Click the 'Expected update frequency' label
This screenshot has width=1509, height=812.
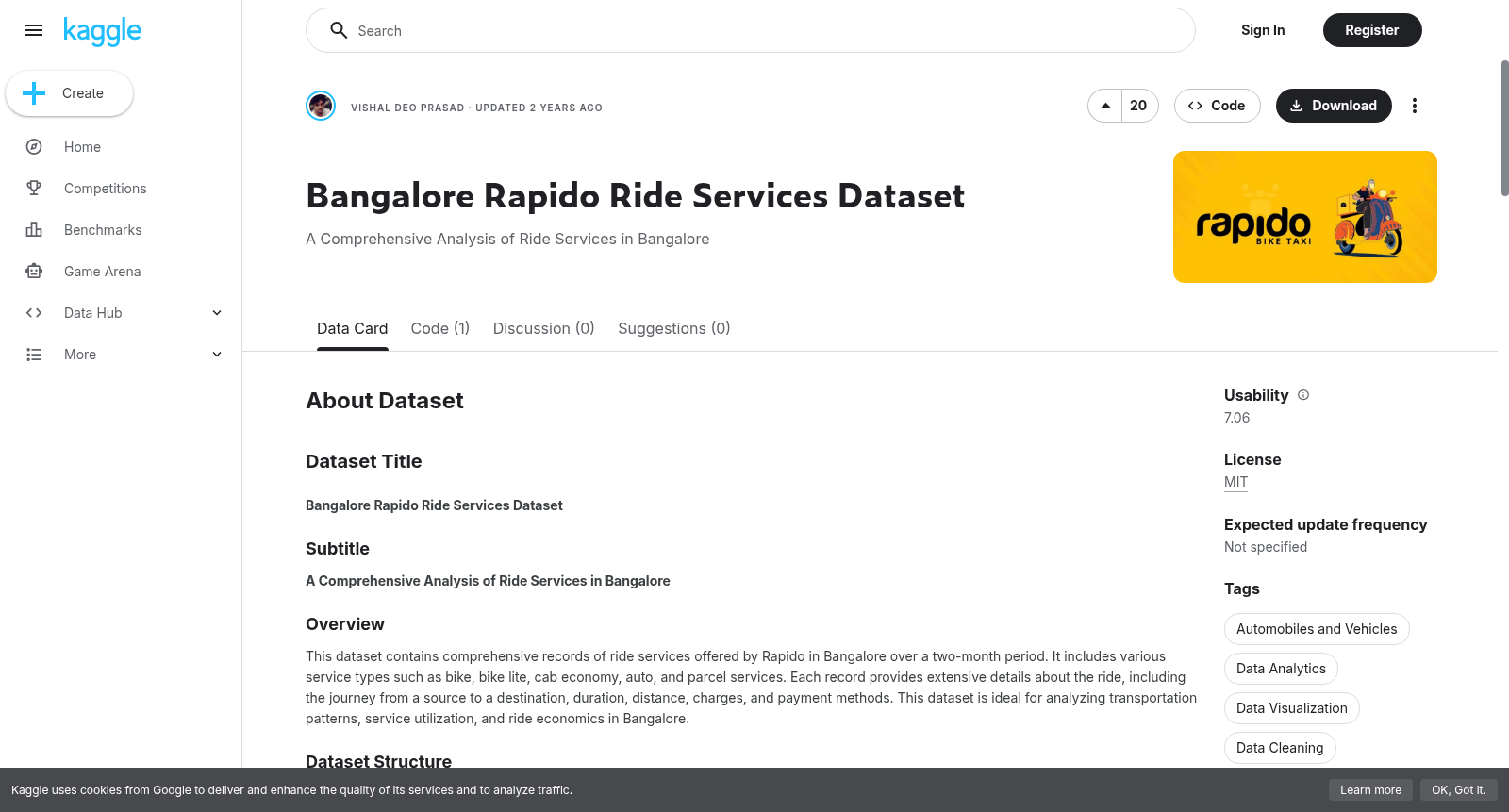pyautogui.click(x=1326, y=524)
